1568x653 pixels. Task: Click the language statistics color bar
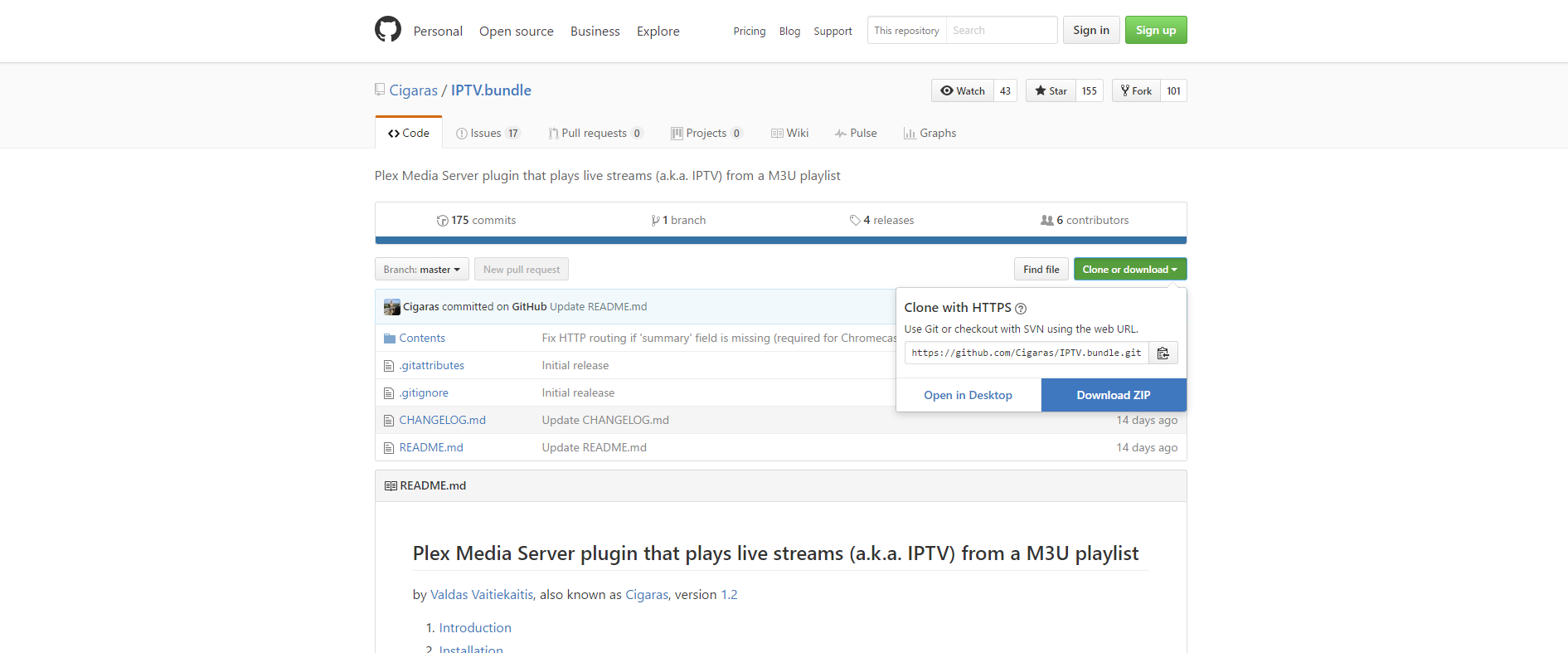pyautogui.click(x=781, y=241)
